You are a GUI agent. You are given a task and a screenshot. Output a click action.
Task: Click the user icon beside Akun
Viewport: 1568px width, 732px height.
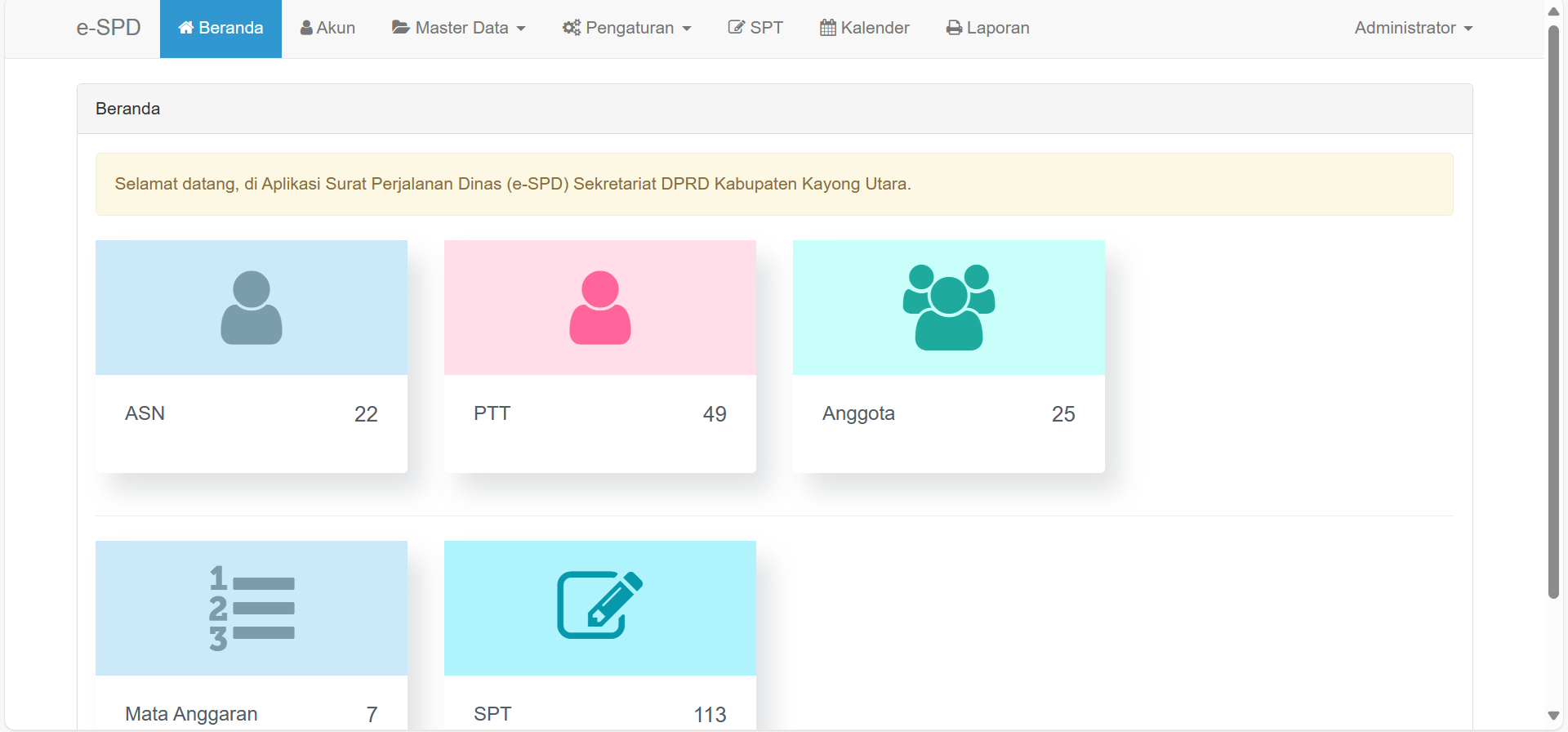click(306, 28)
